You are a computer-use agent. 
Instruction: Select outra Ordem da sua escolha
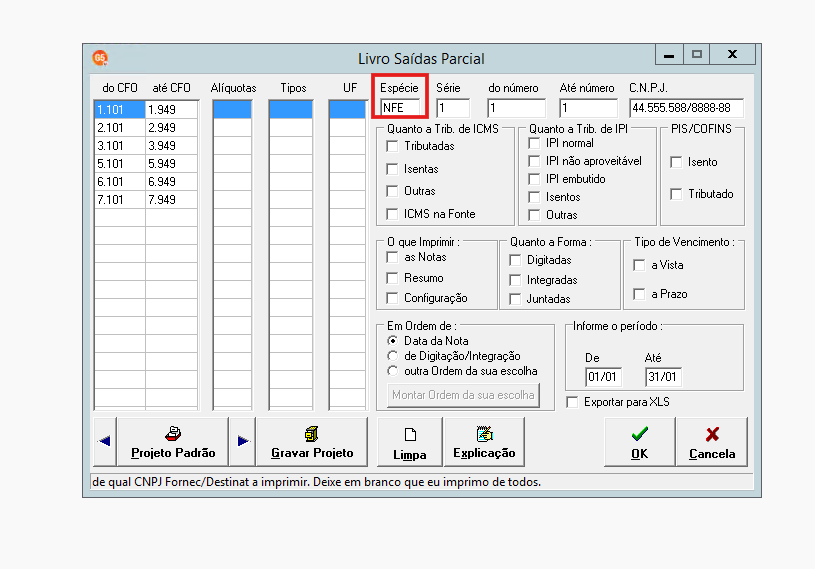coord(392,371)
